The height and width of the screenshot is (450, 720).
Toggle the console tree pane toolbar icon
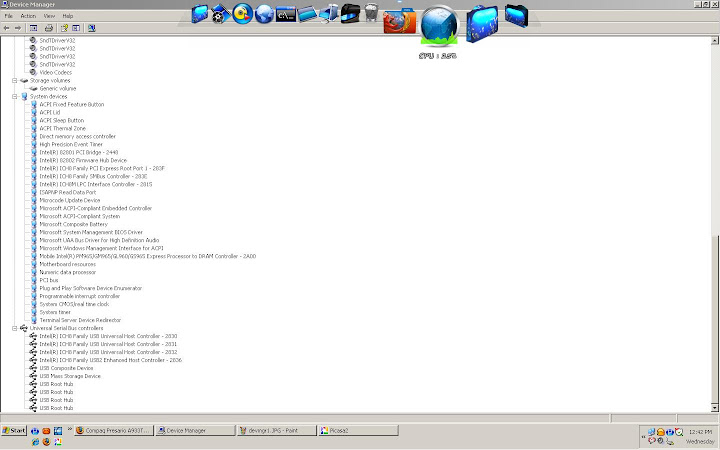click(x=34, y=28)
